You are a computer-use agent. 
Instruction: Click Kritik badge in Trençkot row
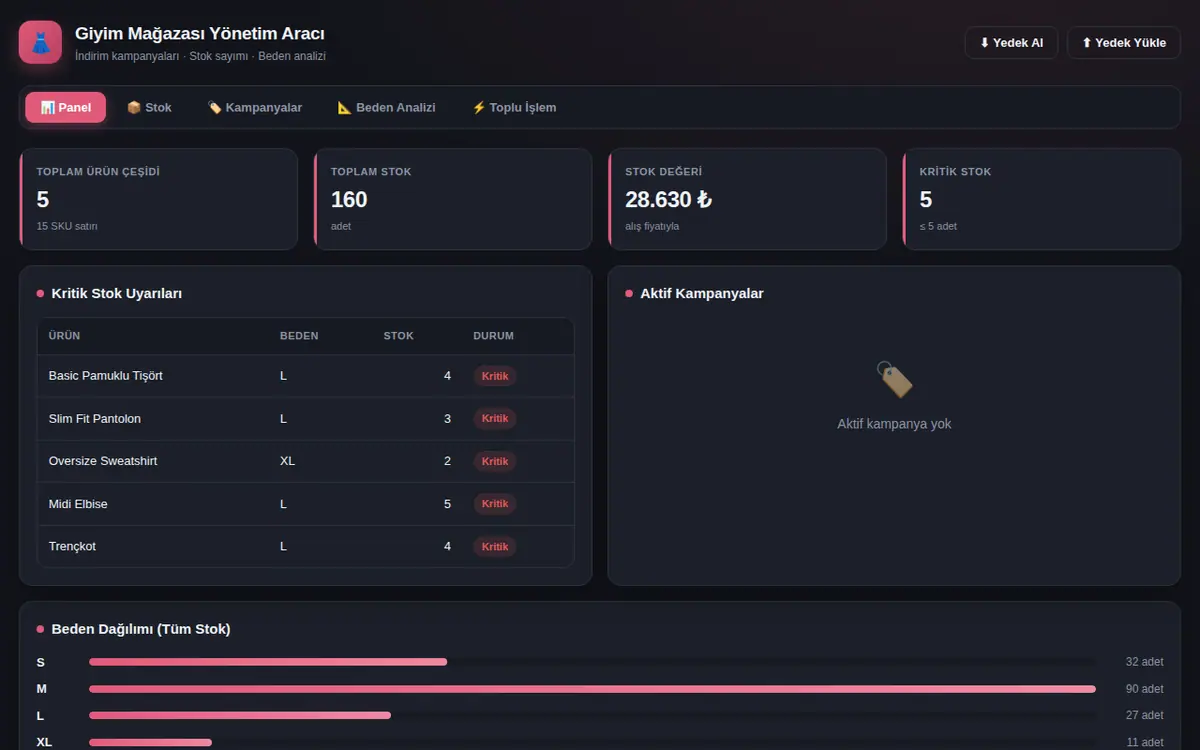(x=495, y=547)
